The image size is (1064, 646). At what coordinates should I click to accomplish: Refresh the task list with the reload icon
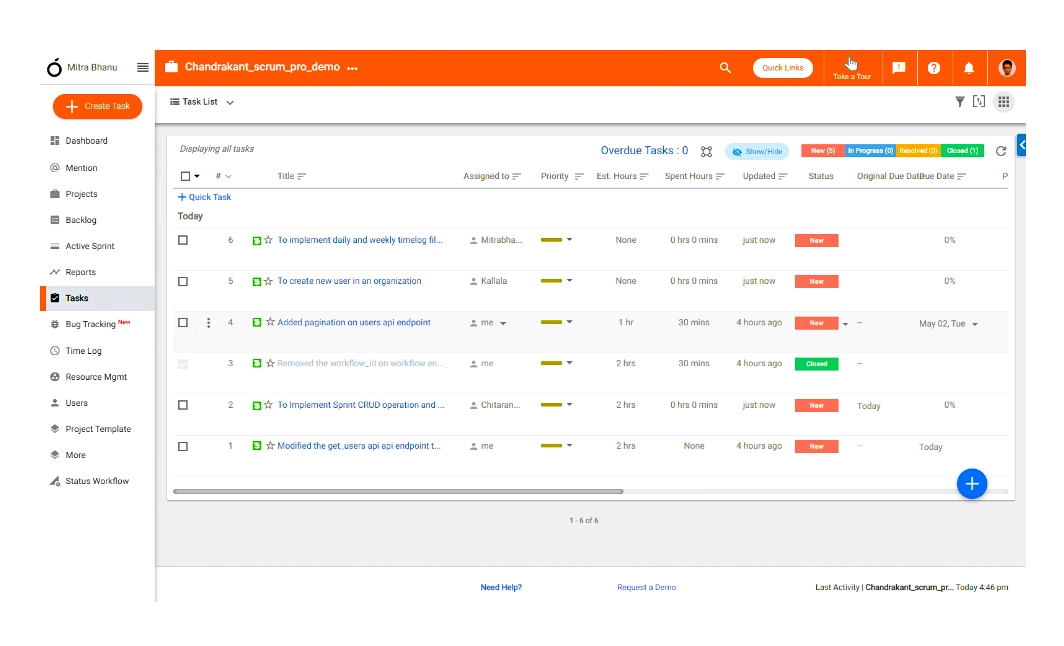1001,149
